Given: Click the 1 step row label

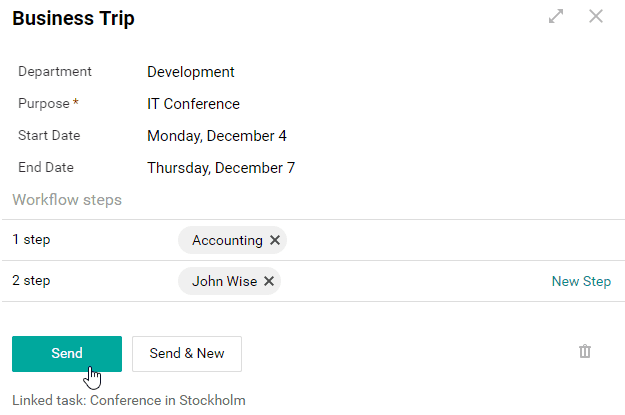Looking at the screenshot, I should [31, 239].
